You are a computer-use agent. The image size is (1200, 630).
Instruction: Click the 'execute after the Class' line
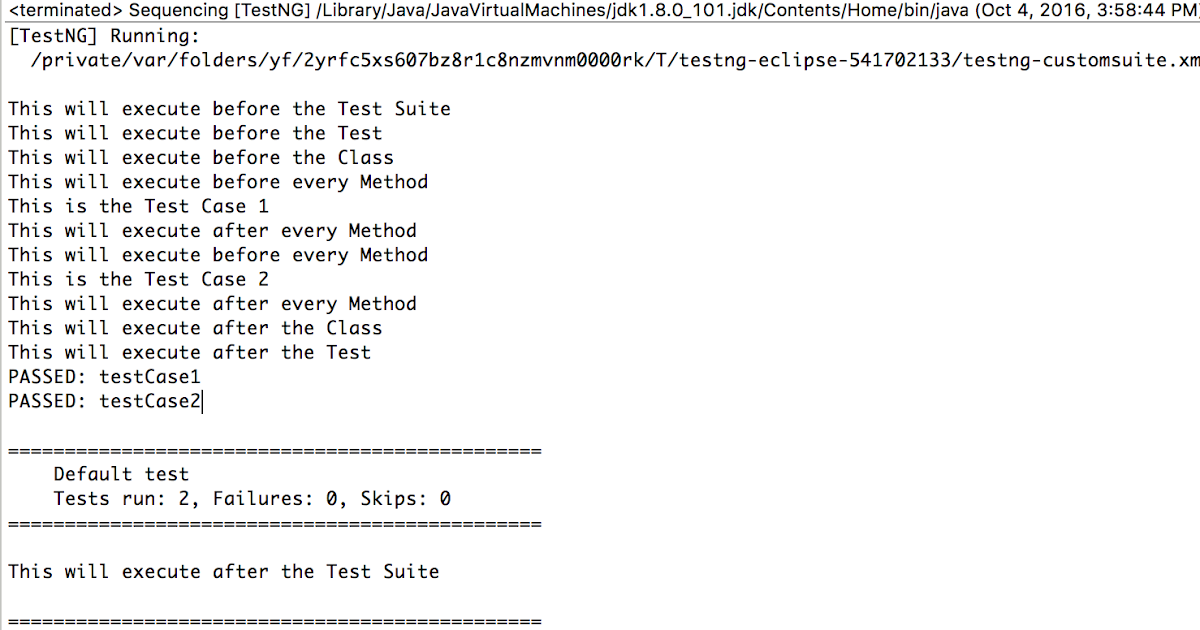[195, 328]
